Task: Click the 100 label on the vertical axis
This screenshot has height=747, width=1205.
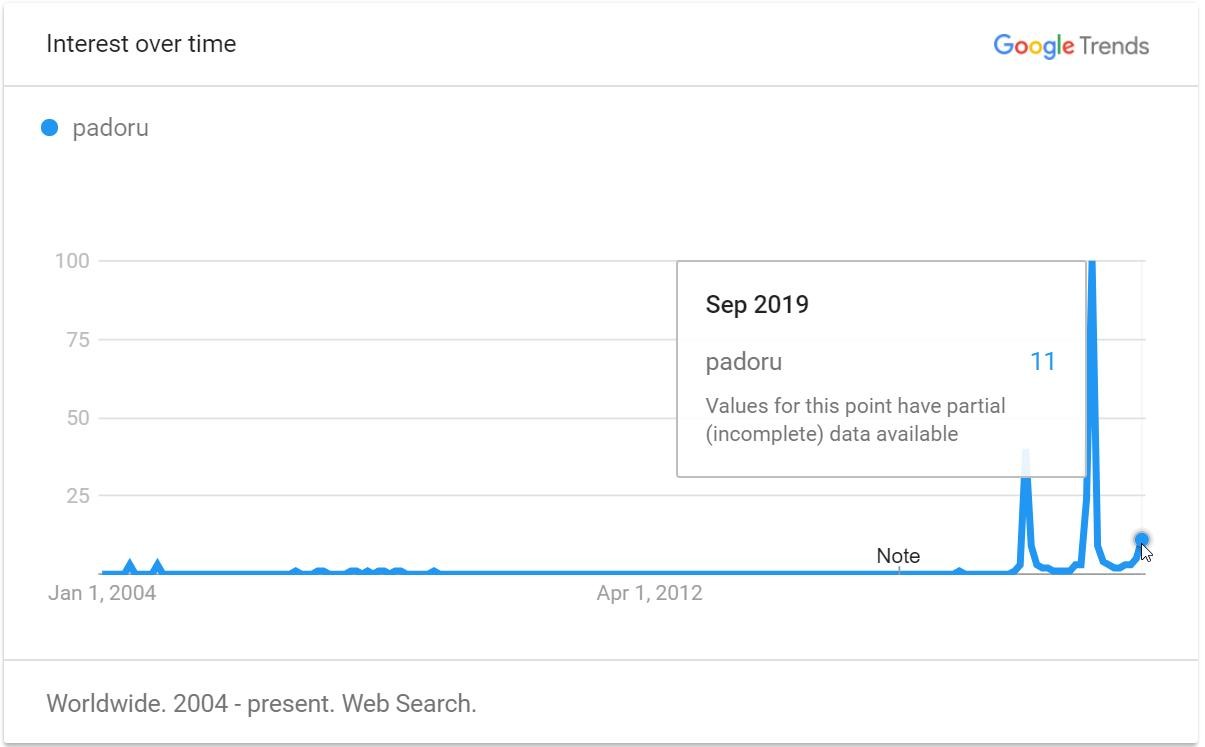Action: [72, 261]
